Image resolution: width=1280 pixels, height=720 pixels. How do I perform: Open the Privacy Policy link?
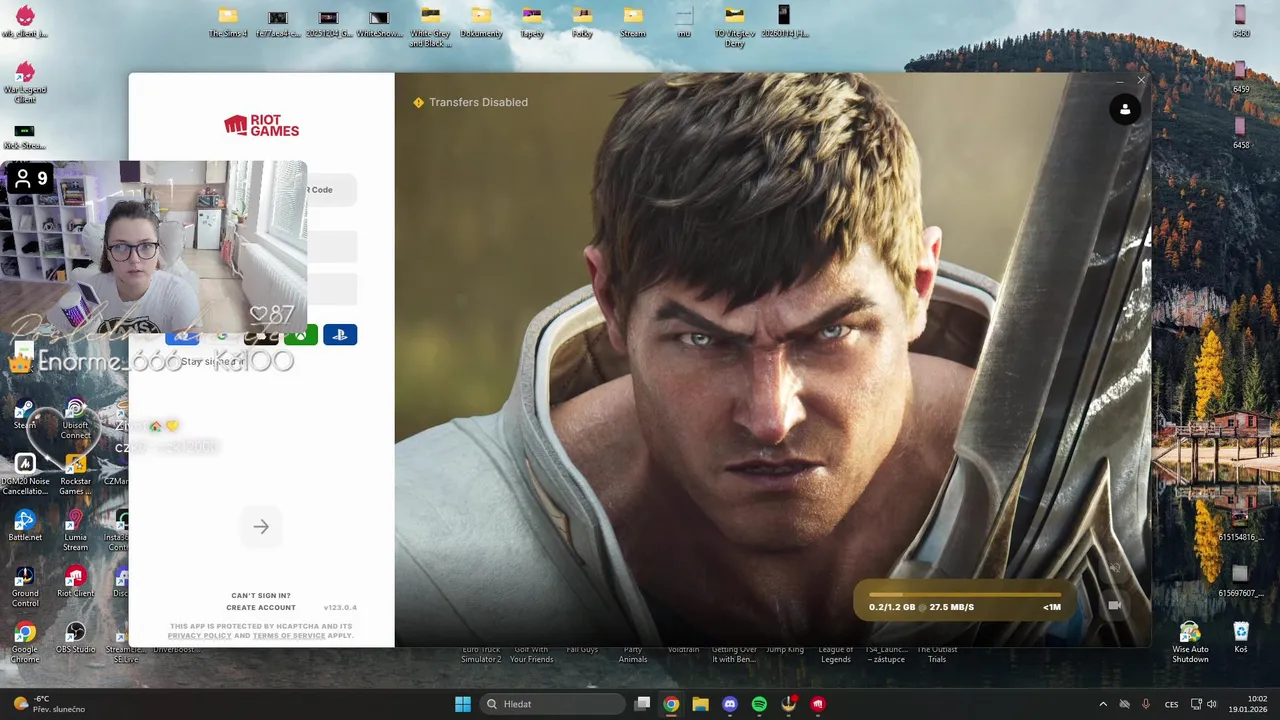199,636
